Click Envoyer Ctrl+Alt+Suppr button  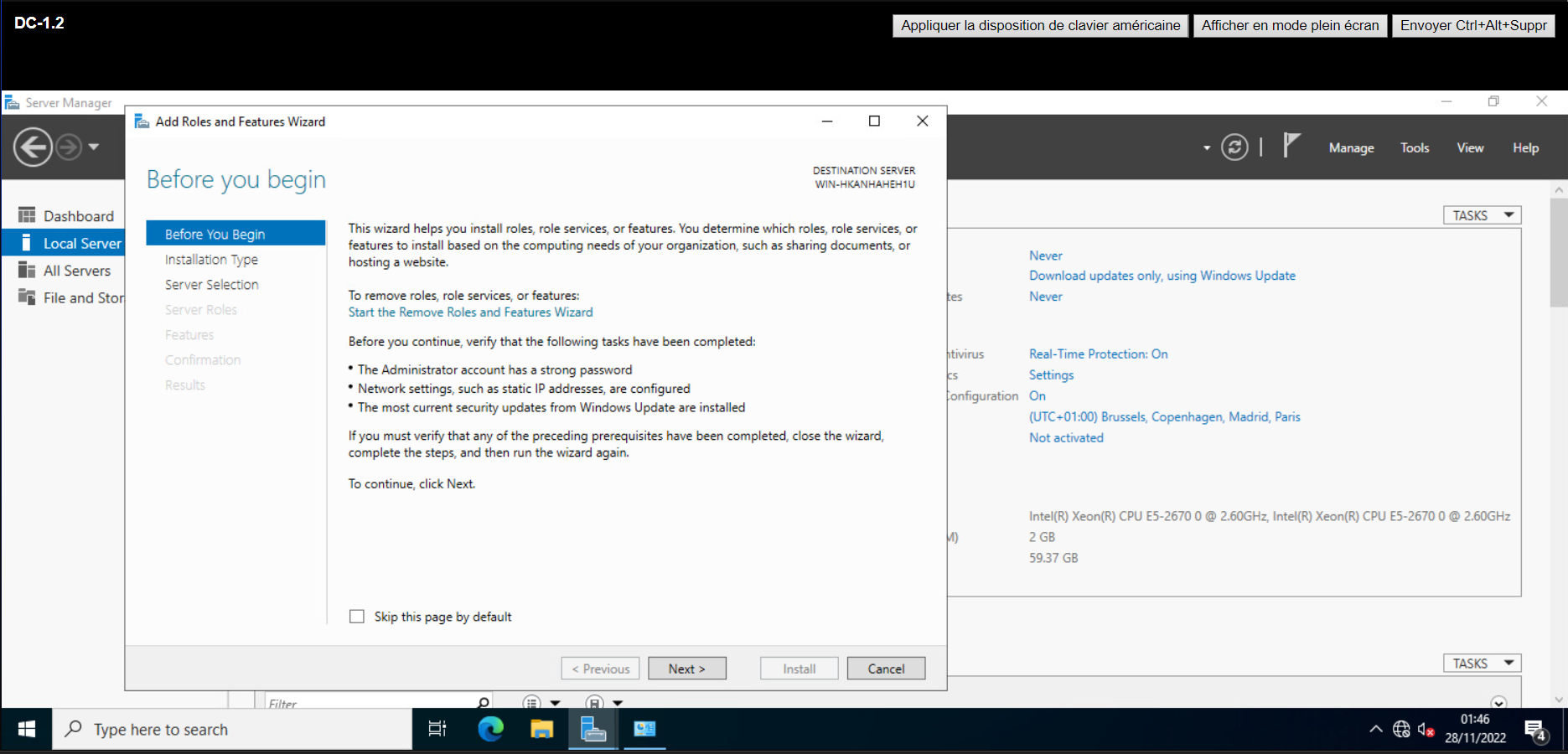coord(1473,25)
